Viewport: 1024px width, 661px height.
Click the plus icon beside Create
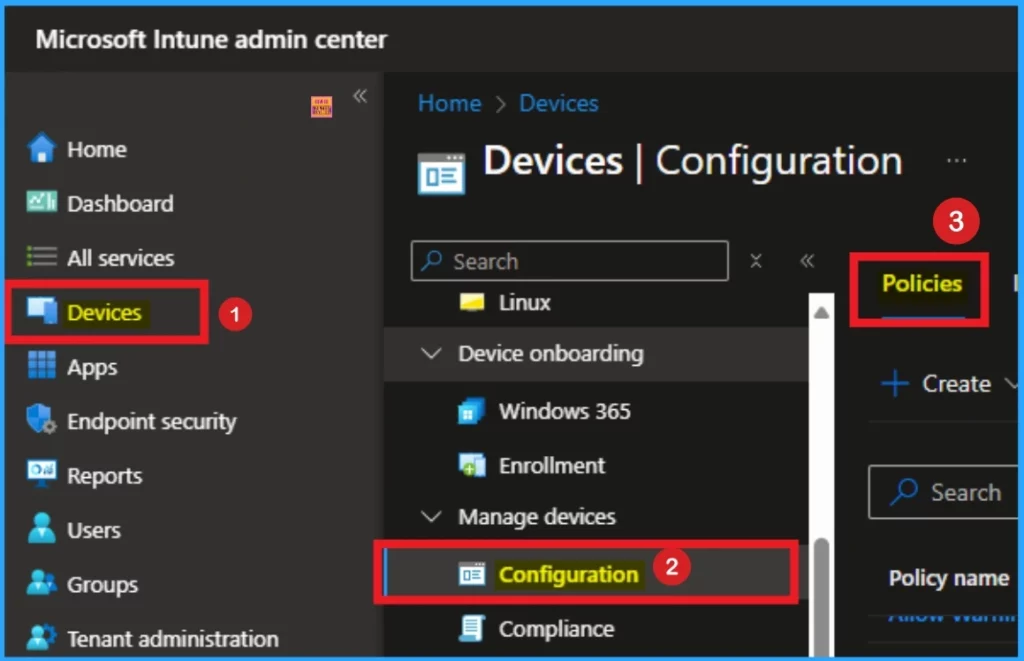(895, 383)
